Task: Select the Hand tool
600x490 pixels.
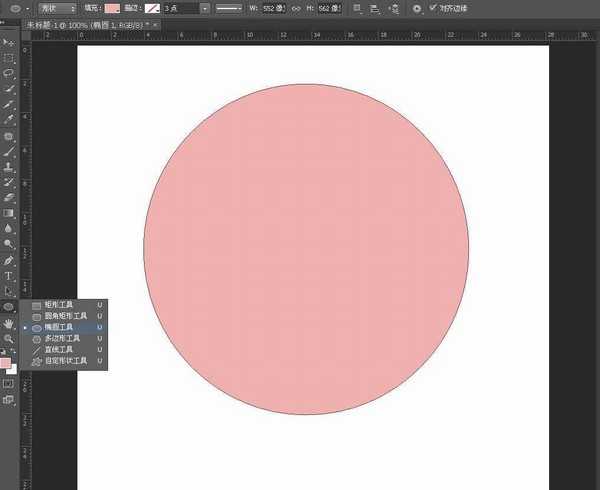Action: click(8, 323)
